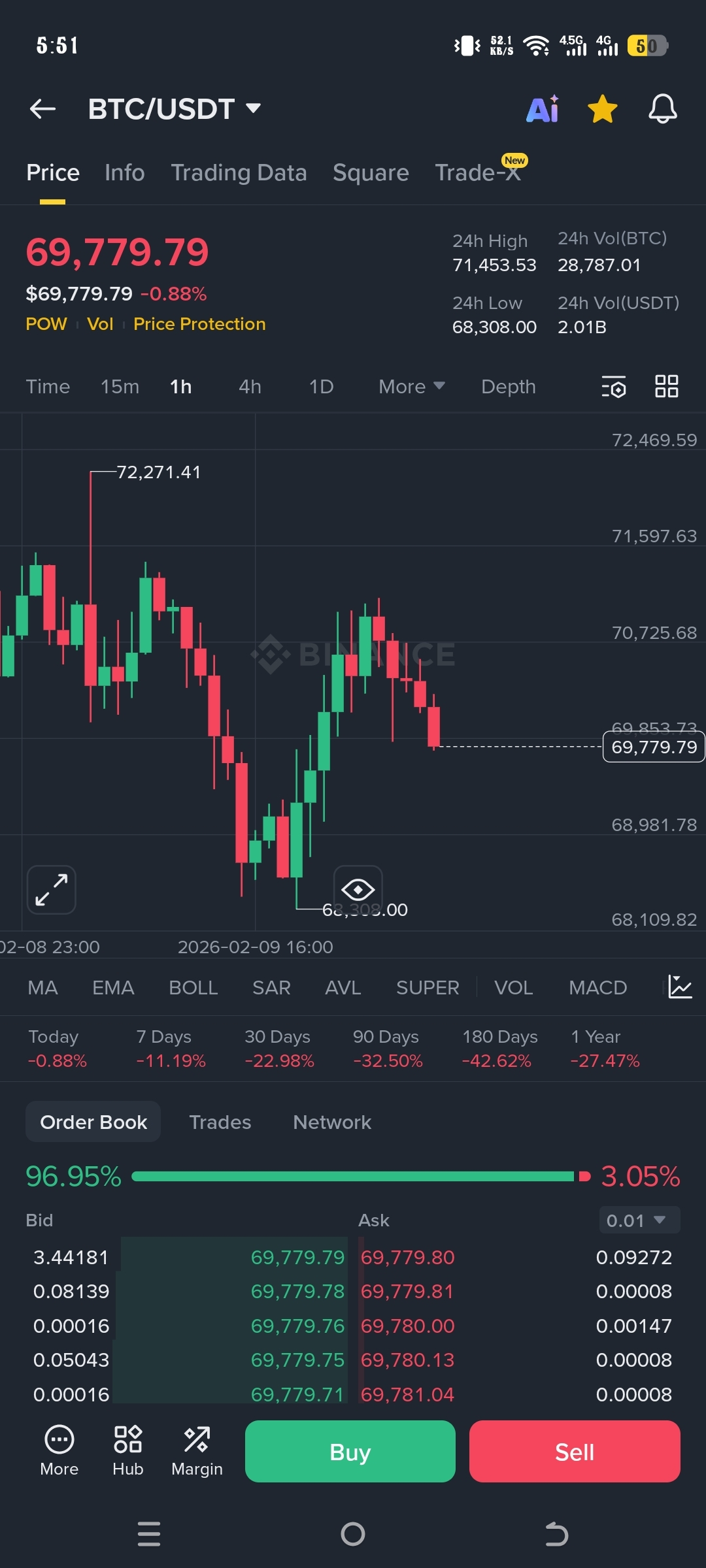Select bid price 69,779.79

tap(297, 1257)
